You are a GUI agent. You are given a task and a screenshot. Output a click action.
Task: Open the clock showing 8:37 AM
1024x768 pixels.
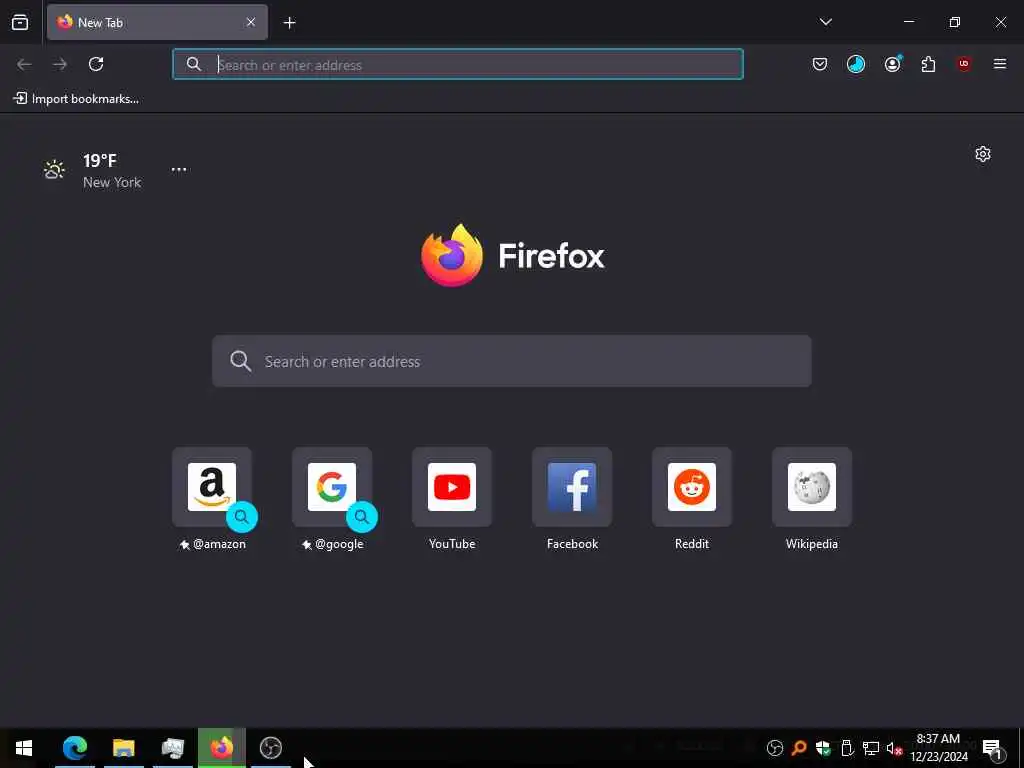point(938,748)
